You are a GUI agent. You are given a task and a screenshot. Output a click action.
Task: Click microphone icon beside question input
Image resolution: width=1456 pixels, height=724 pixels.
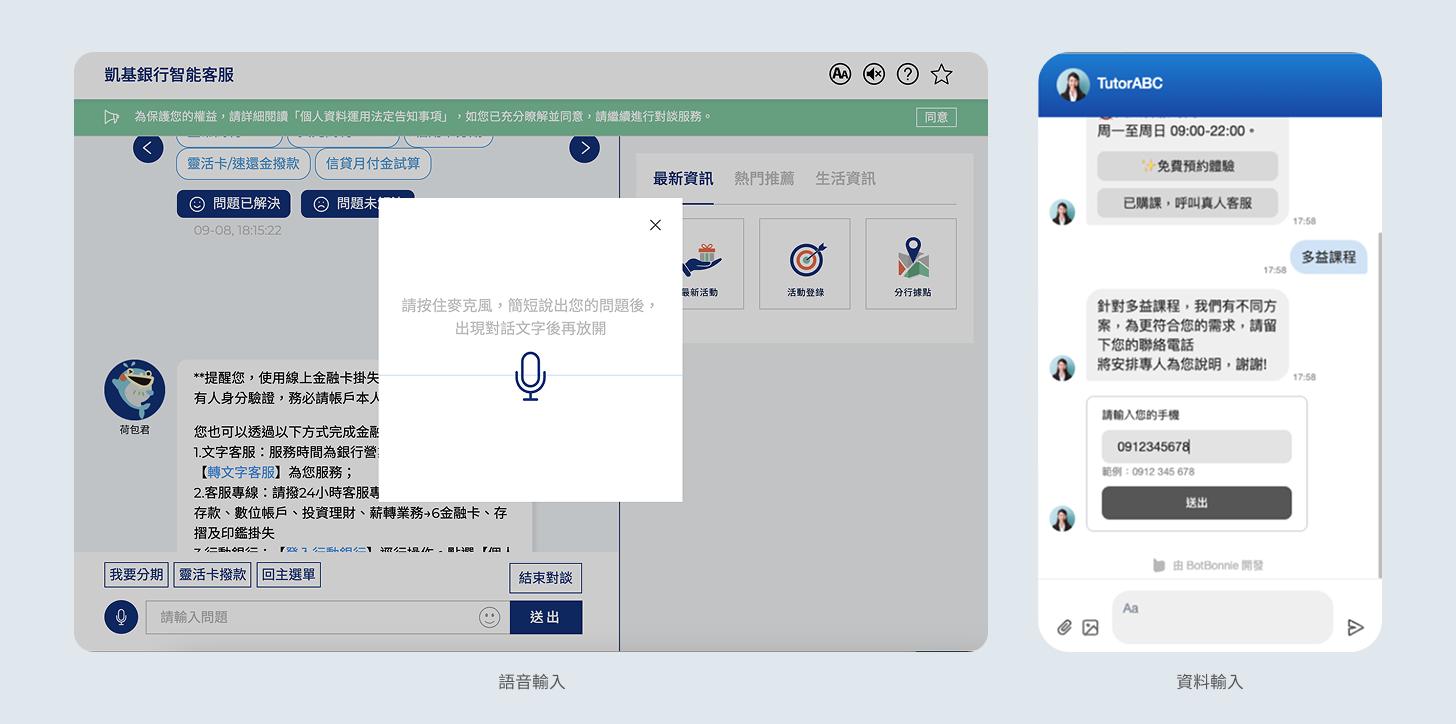click(x=121, y=617)
